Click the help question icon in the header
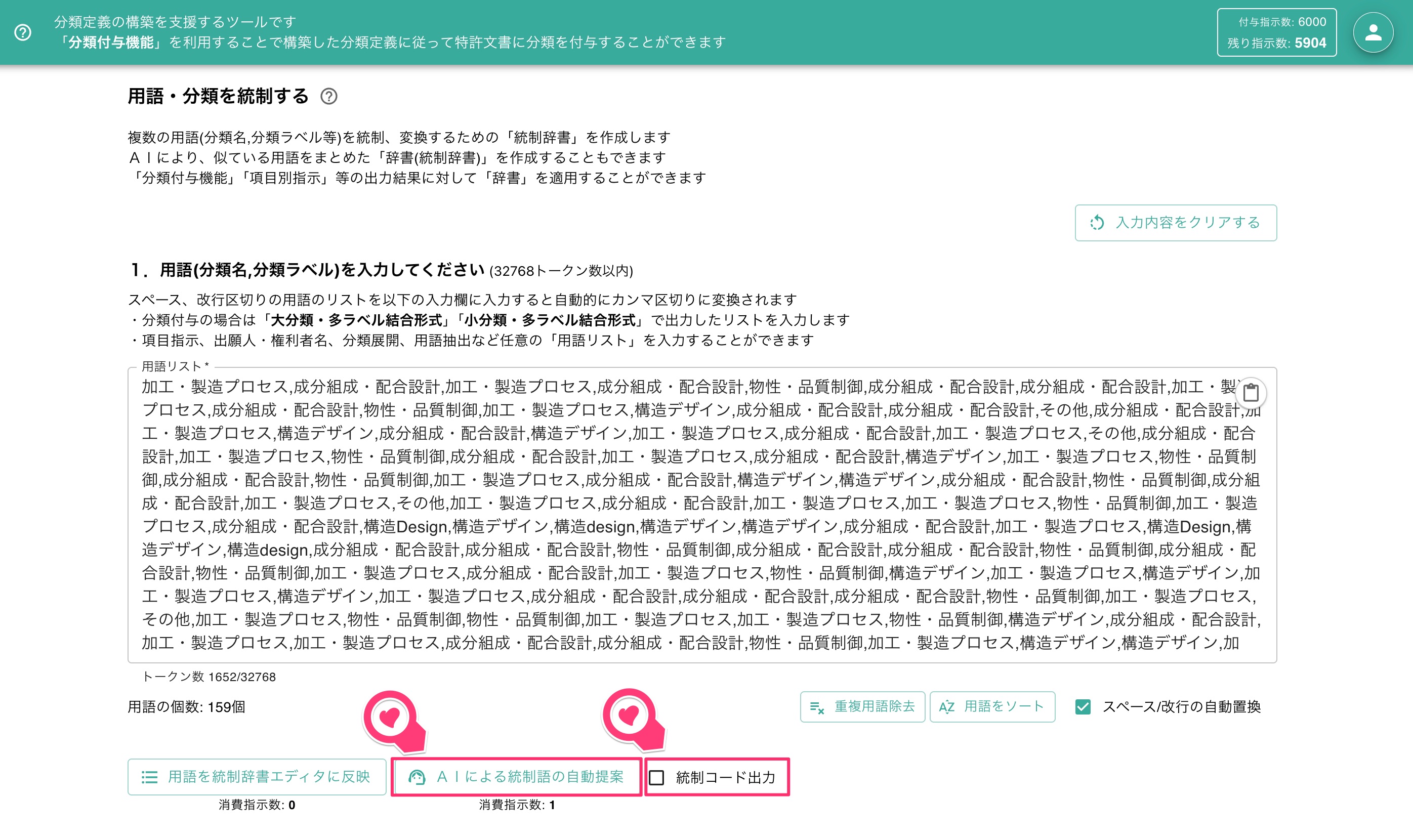Image resolution: width=1413 pixels, height=840 pixels. point(23,32)
